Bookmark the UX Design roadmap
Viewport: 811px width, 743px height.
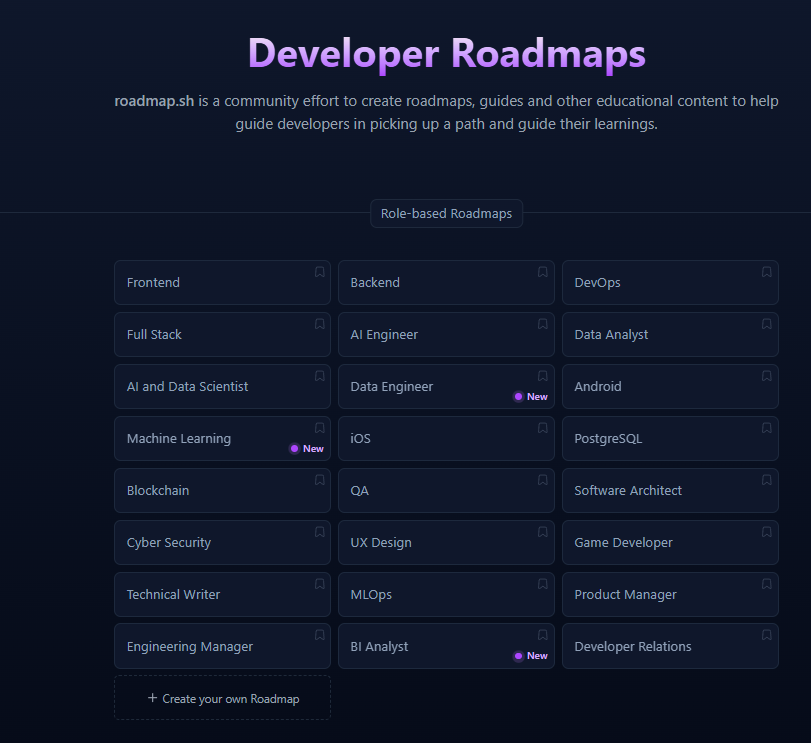[x=543, y=532]
